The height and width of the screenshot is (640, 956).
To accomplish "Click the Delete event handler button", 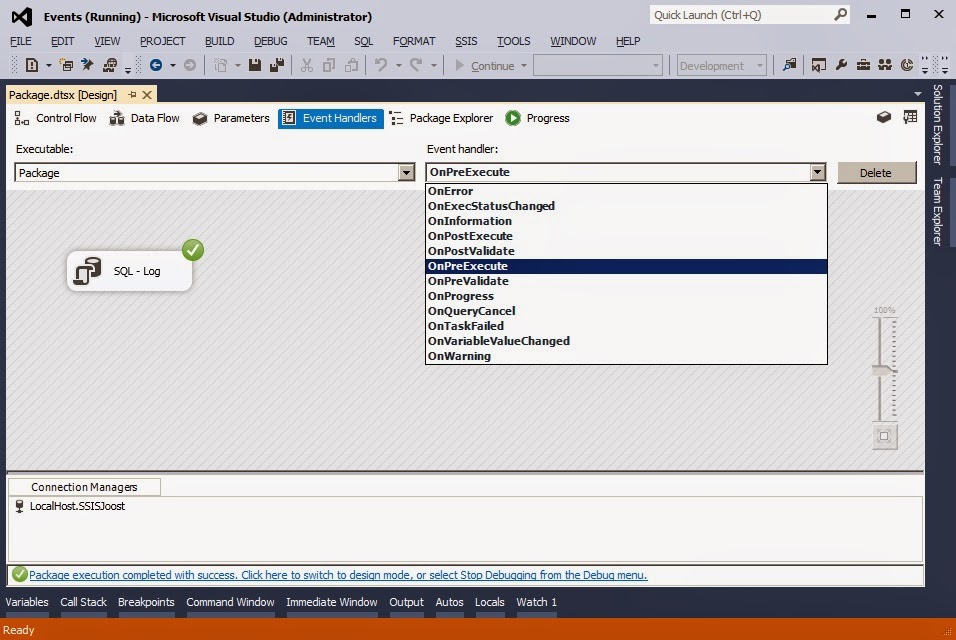I will pyautogui.click(x=876, y=172).
